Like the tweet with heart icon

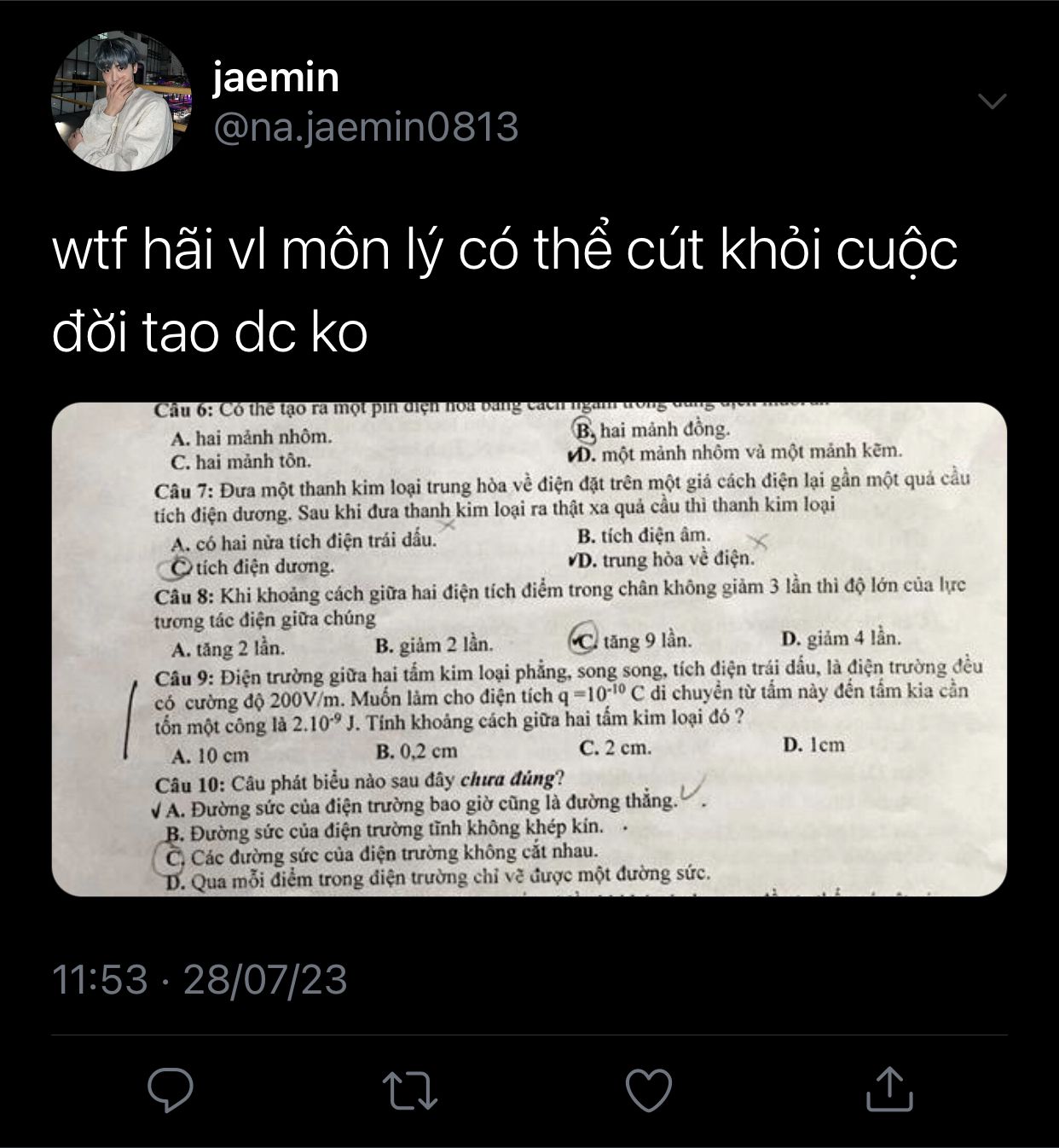click(x=649, y=1089)
